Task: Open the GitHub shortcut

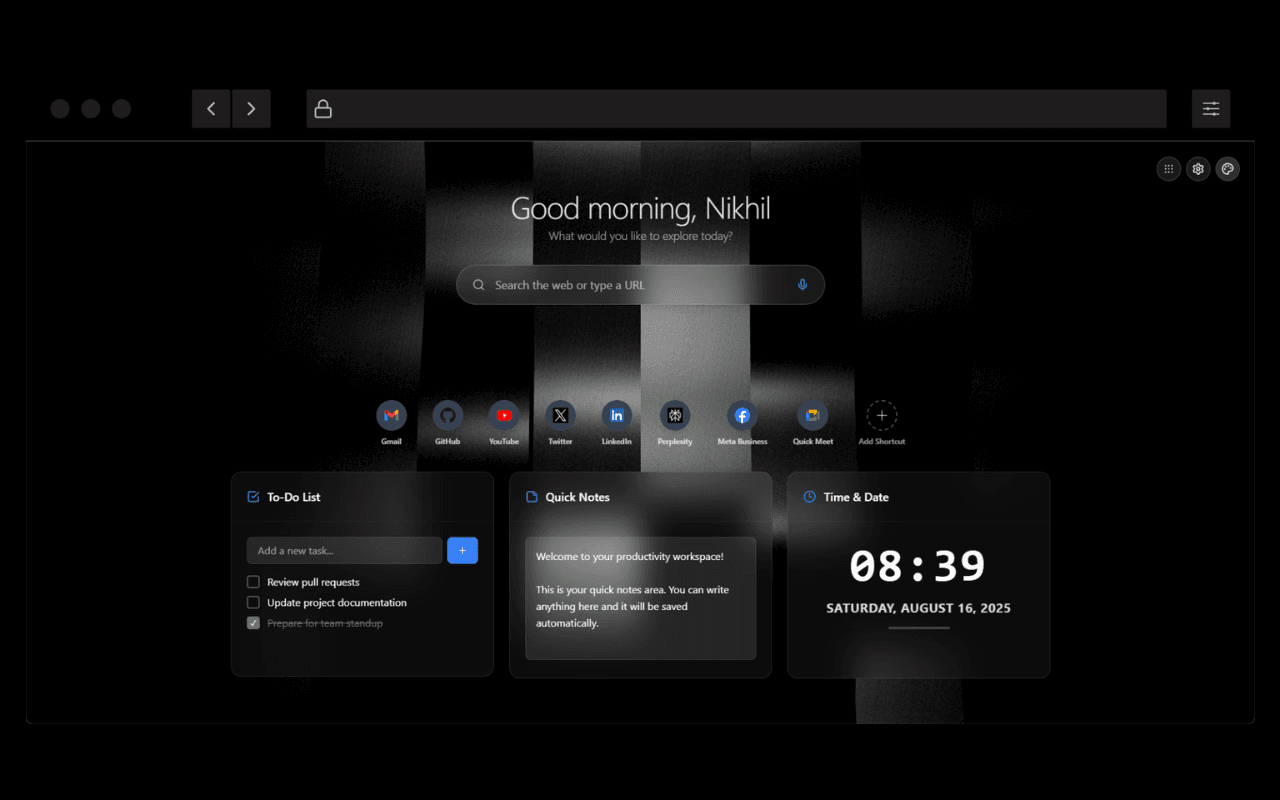Action: (x=447, y=417)
